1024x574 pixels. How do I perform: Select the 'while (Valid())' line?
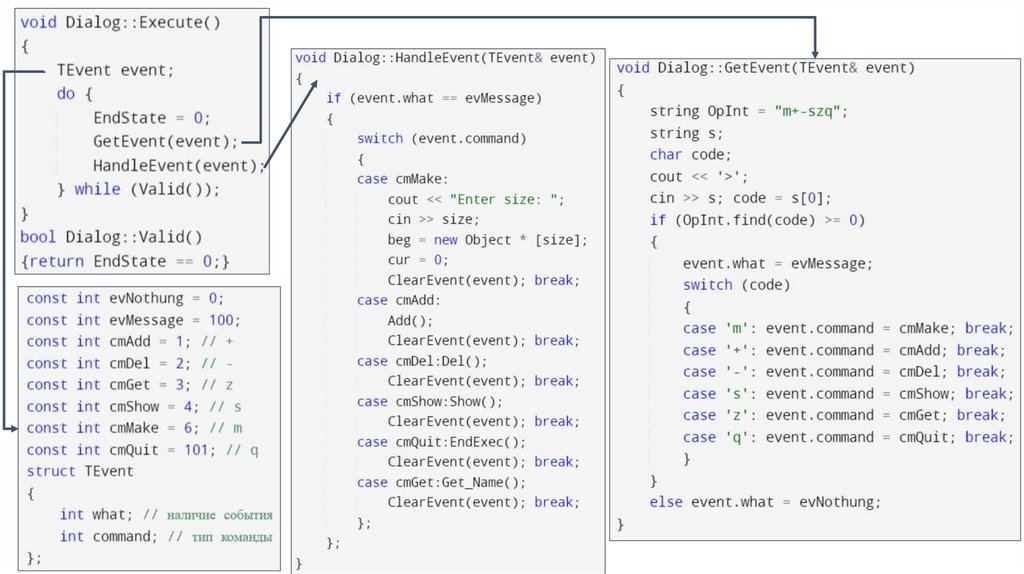138,189
